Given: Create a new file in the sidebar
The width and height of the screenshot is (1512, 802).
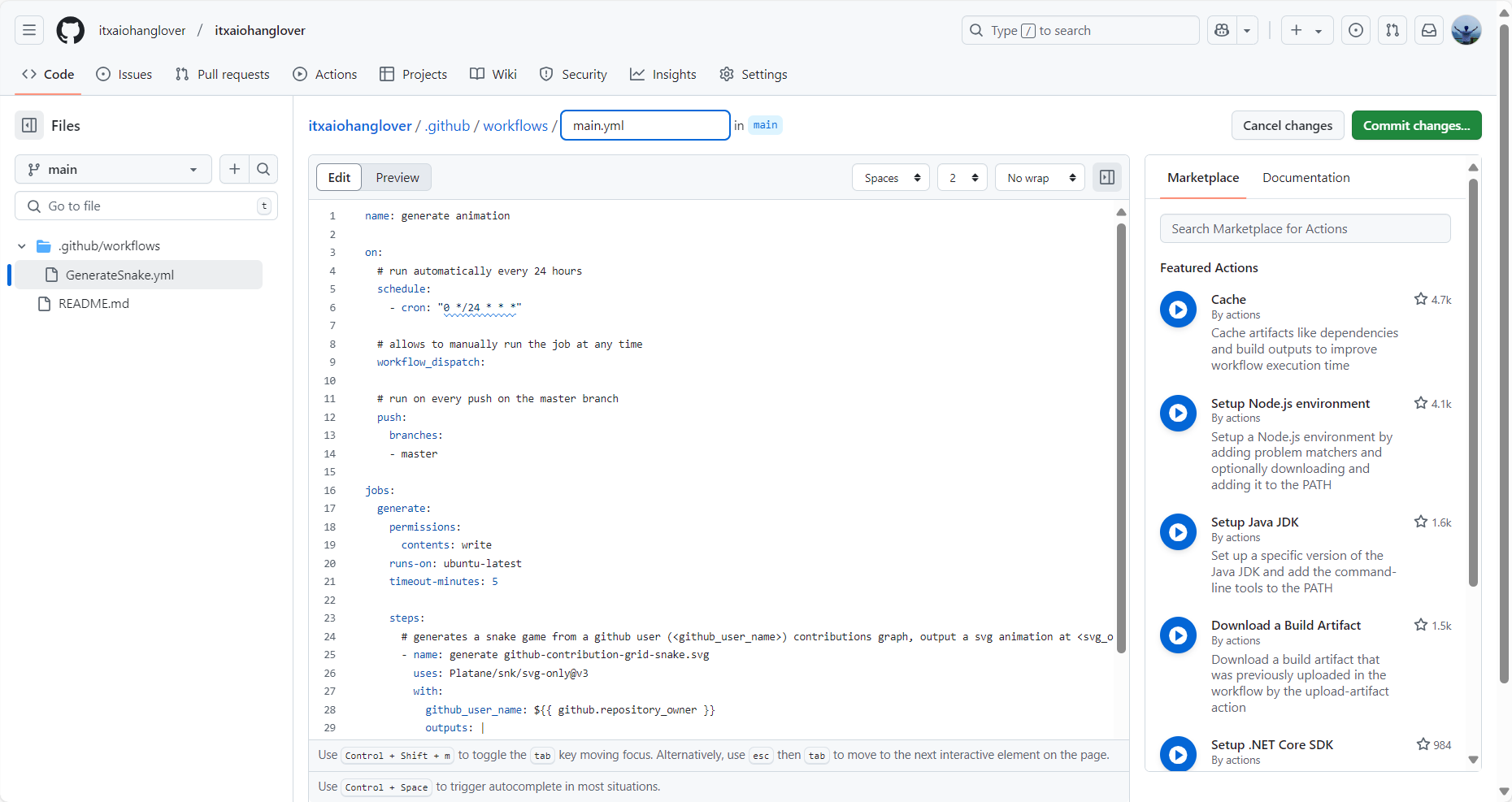Looking at the screenshot, I should [233, 169].
